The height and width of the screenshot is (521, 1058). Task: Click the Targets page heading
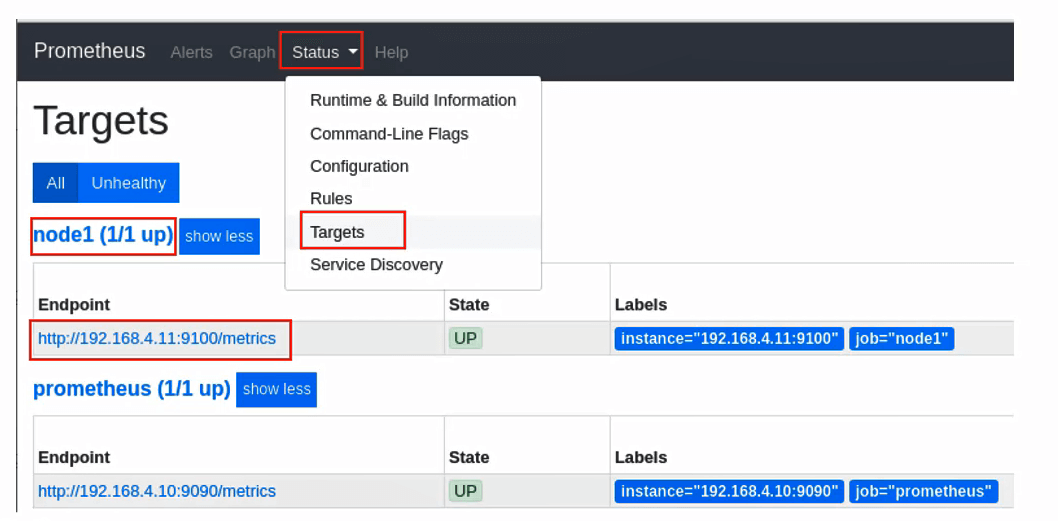(x=101, y=121)
